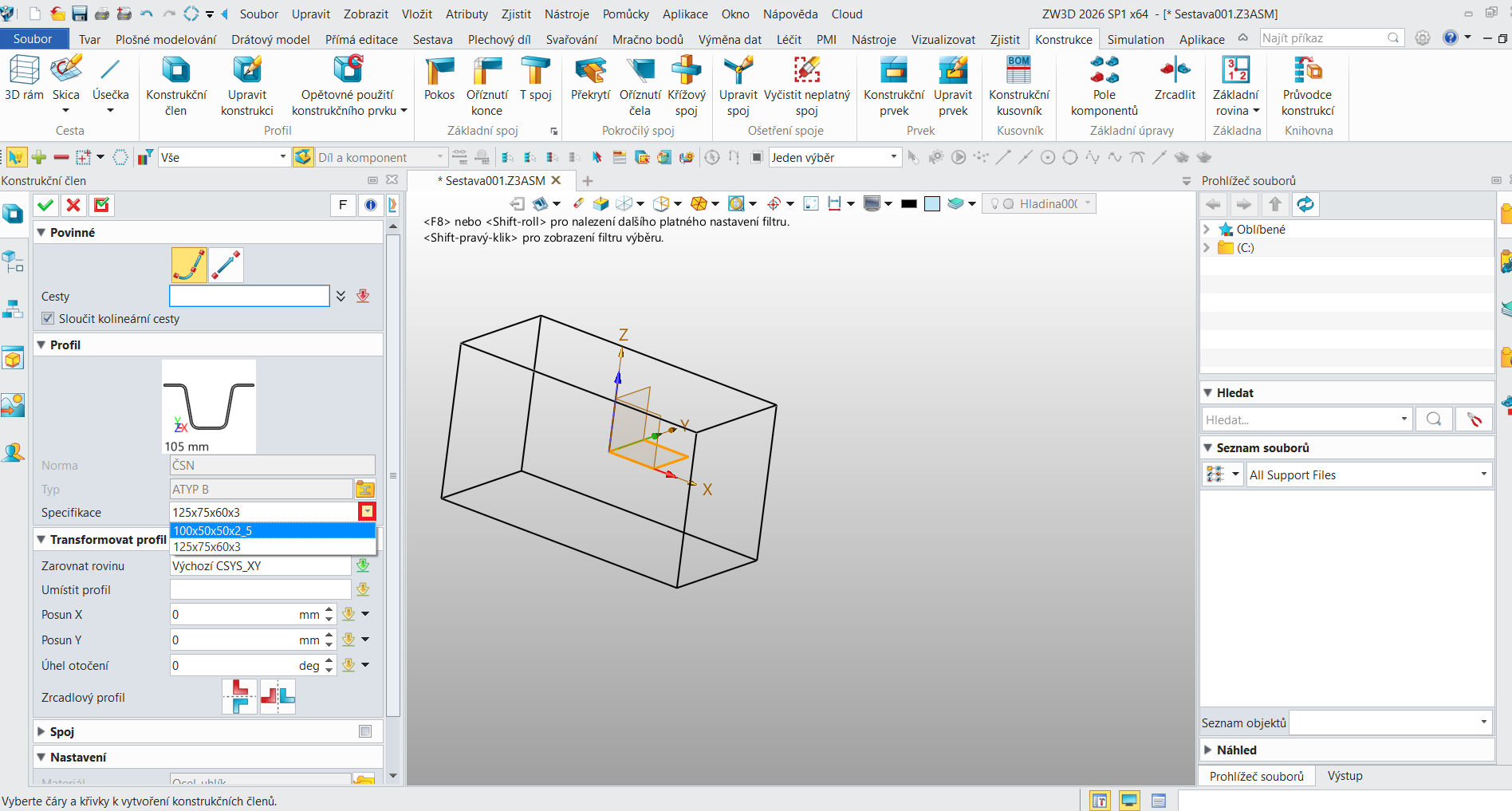This screenshot has width=1512, height=811.
Task: Open the Sestava ribbon tab
Action: click(x=432, y=39)
